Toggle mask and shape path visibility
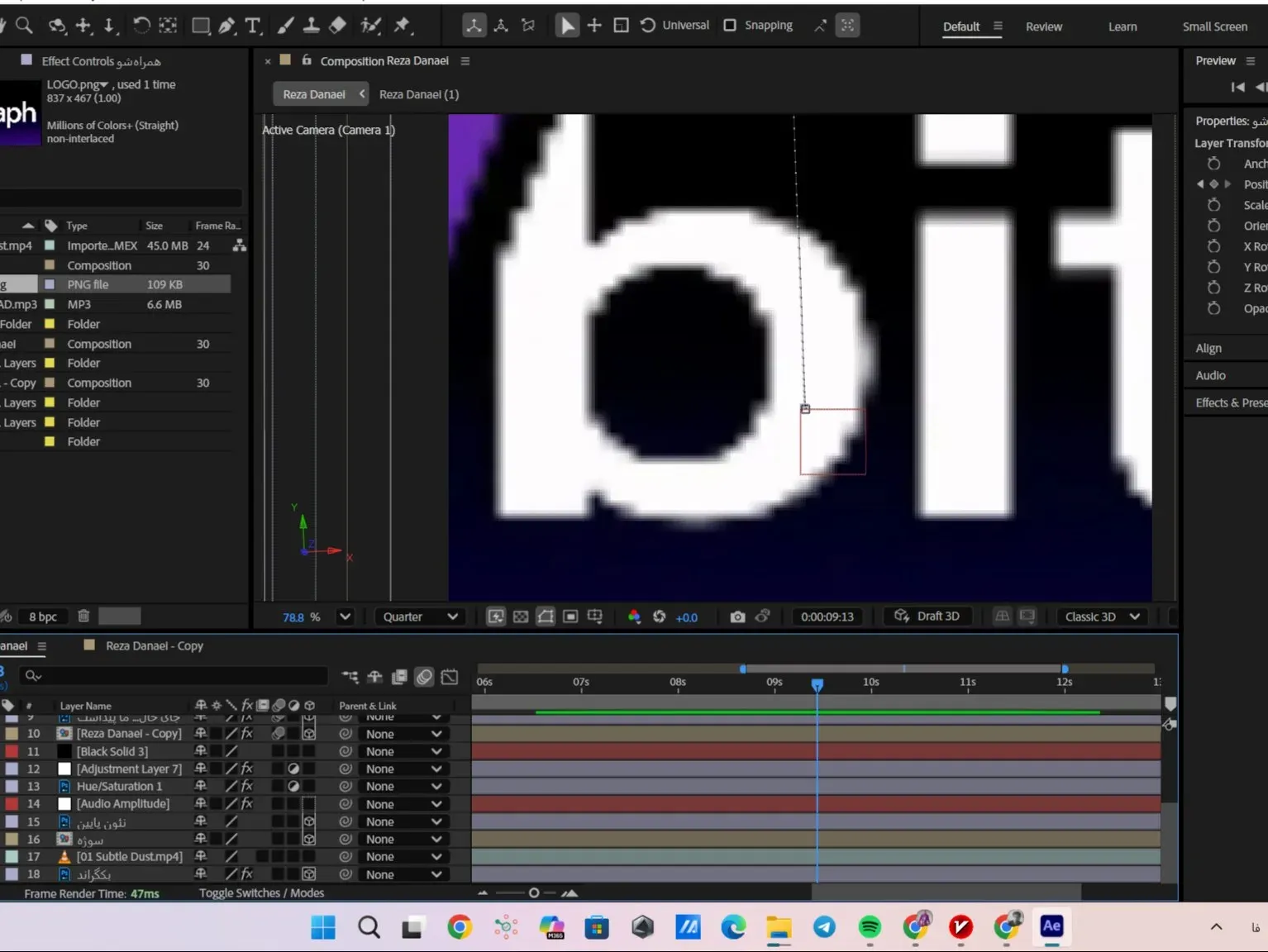1268x952 pixels. [546, 616]
